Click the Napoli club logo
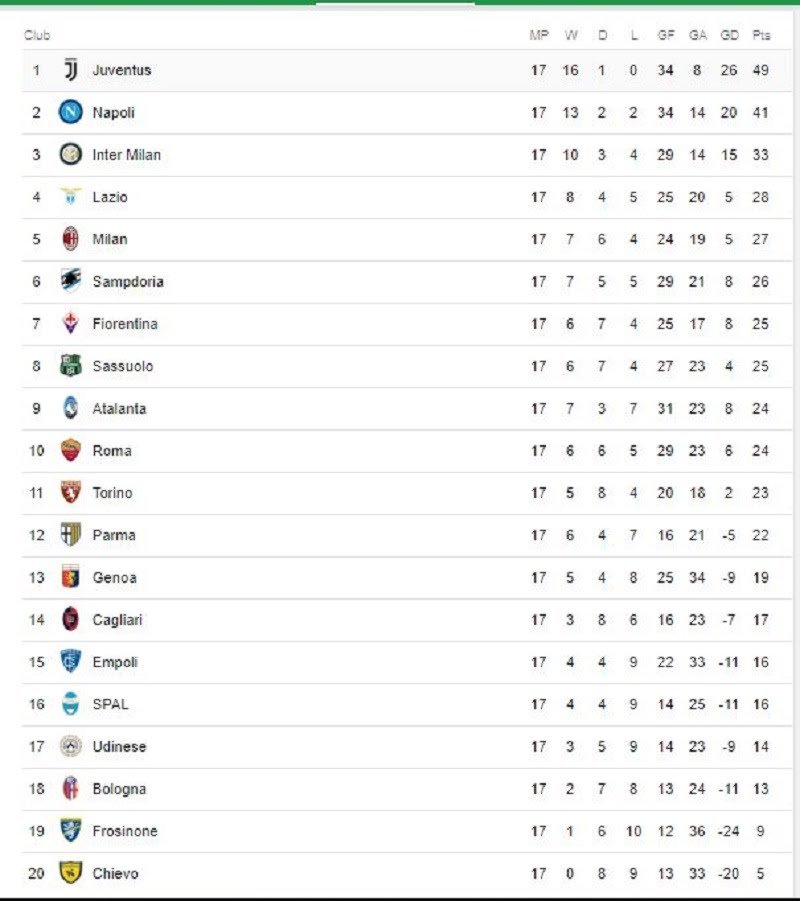The height and width of the screenshot is (901, 800). point(71,112)
